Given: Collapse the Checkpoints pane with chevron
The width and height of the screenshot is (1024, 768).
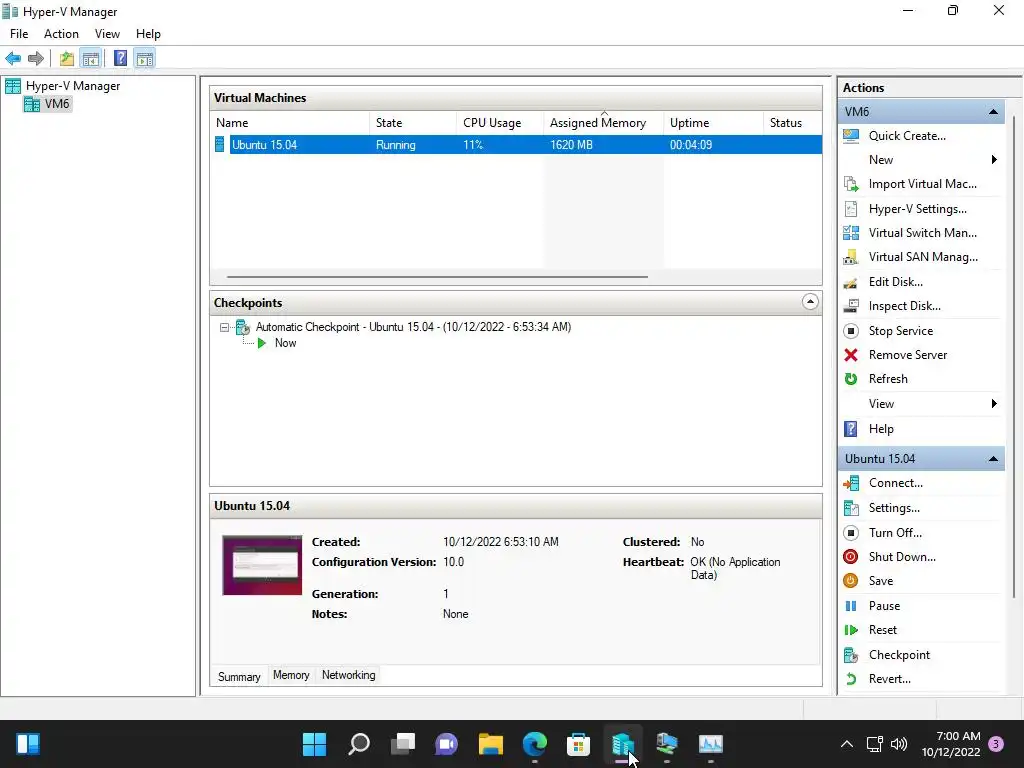Looking at the screenshot, I should click(810, 302).
